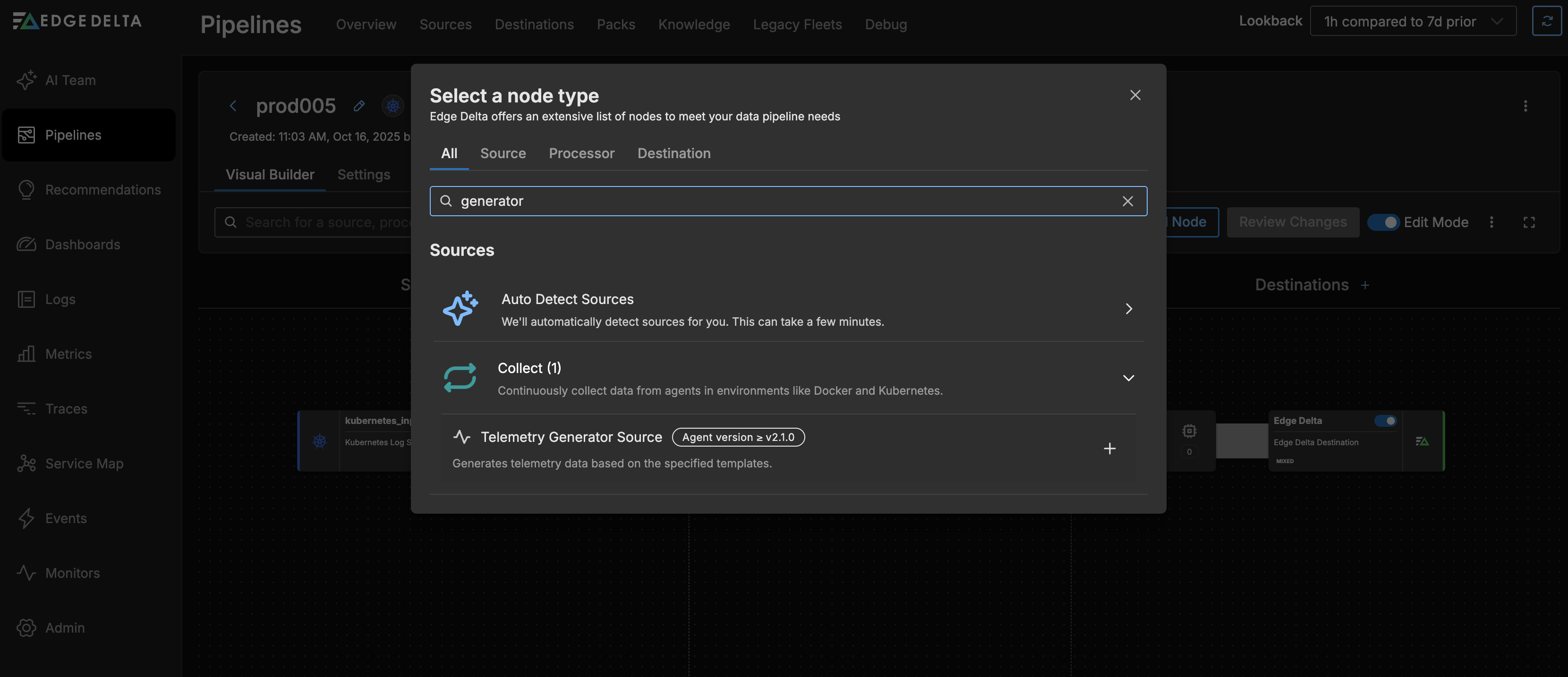Image resolution: width=1568 pixels, height=677 pixels.
Task: Toggle the Edit Mode switch
Action: point(1383,223)
